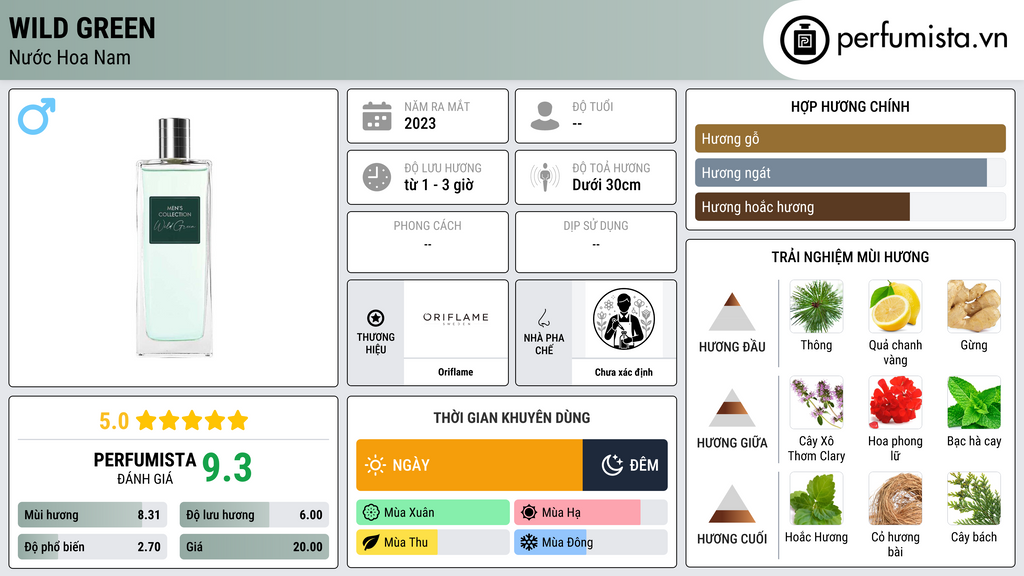Select the Cây bách cypress image
Image resolution: width=1024 pixels, height=576 pixels.
tap(974, 499)
